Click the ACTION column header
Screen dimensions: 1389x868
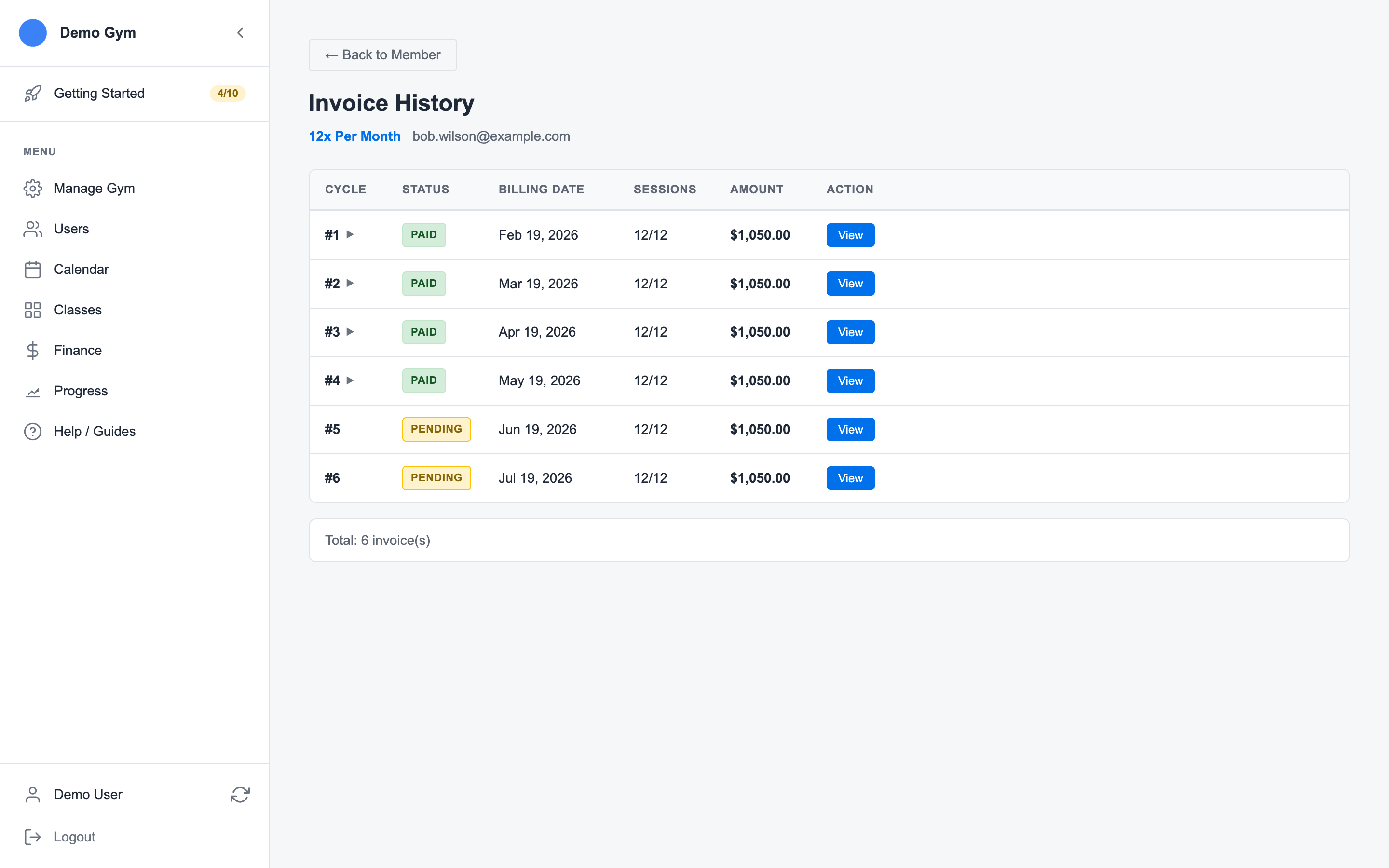click(x=849, y=190)
